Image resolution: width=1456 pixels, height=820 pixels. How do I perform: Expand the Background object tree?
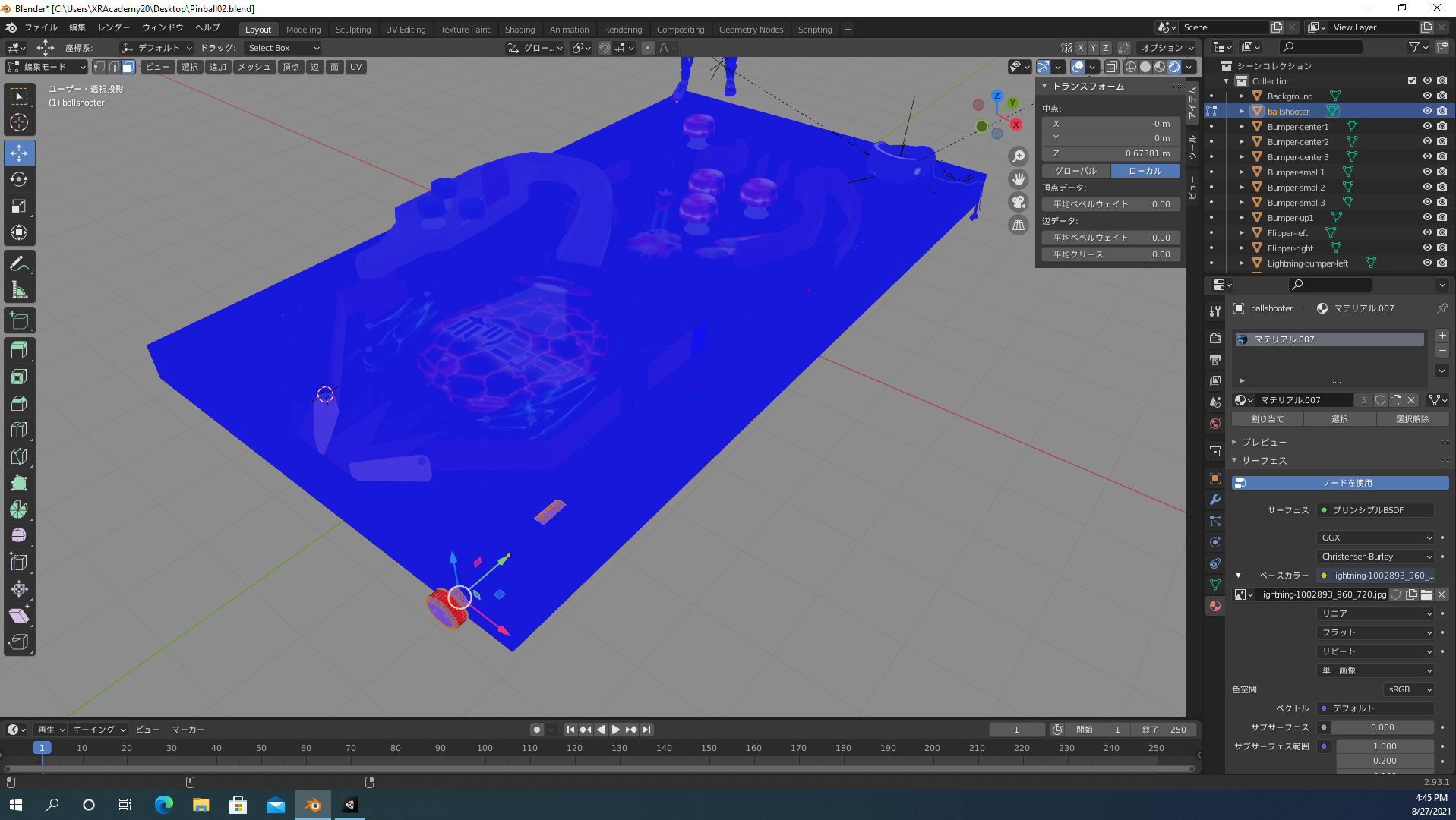pyautogui.click(x=1242, y=96)
